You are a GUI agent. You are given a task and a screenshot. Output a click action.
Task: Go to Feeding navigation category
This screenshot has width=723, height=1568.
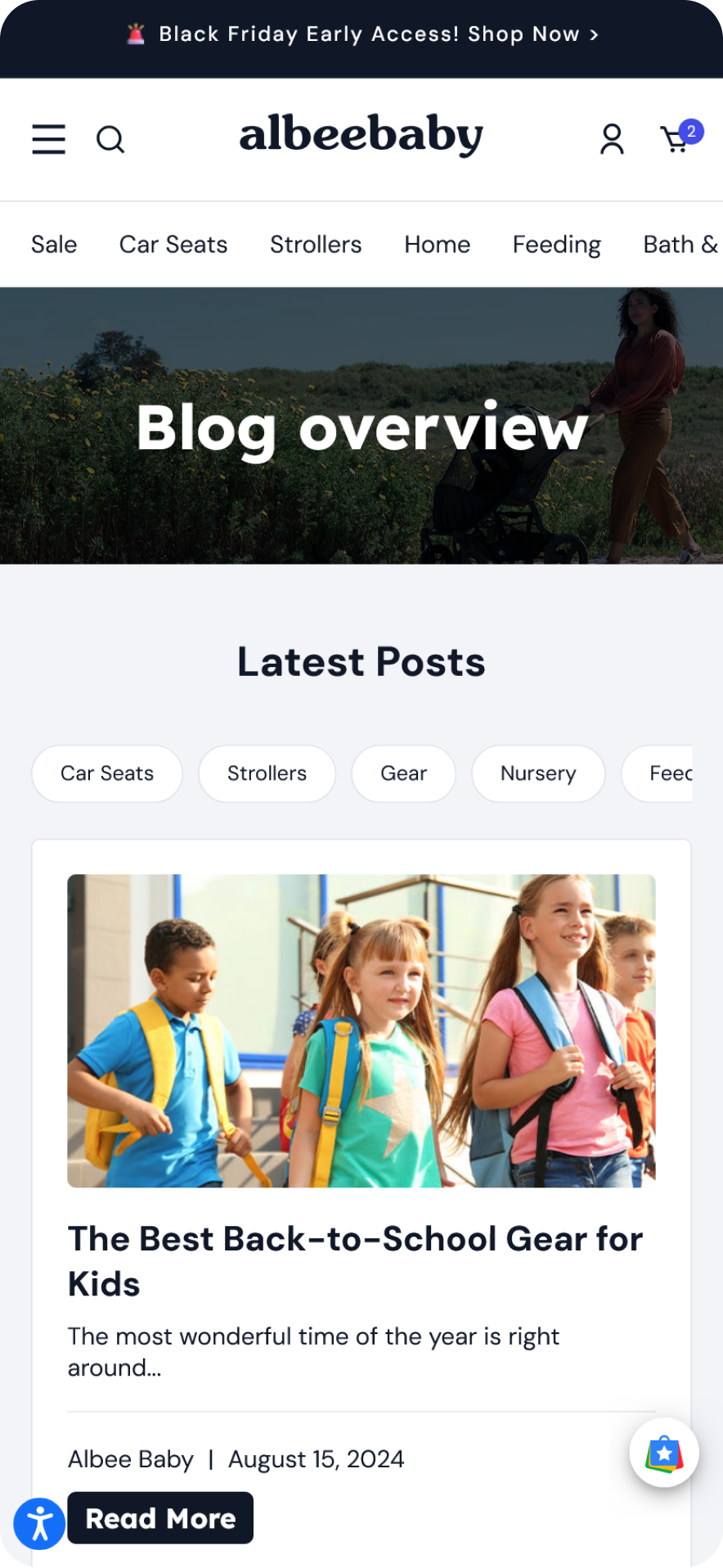point(557,245)
